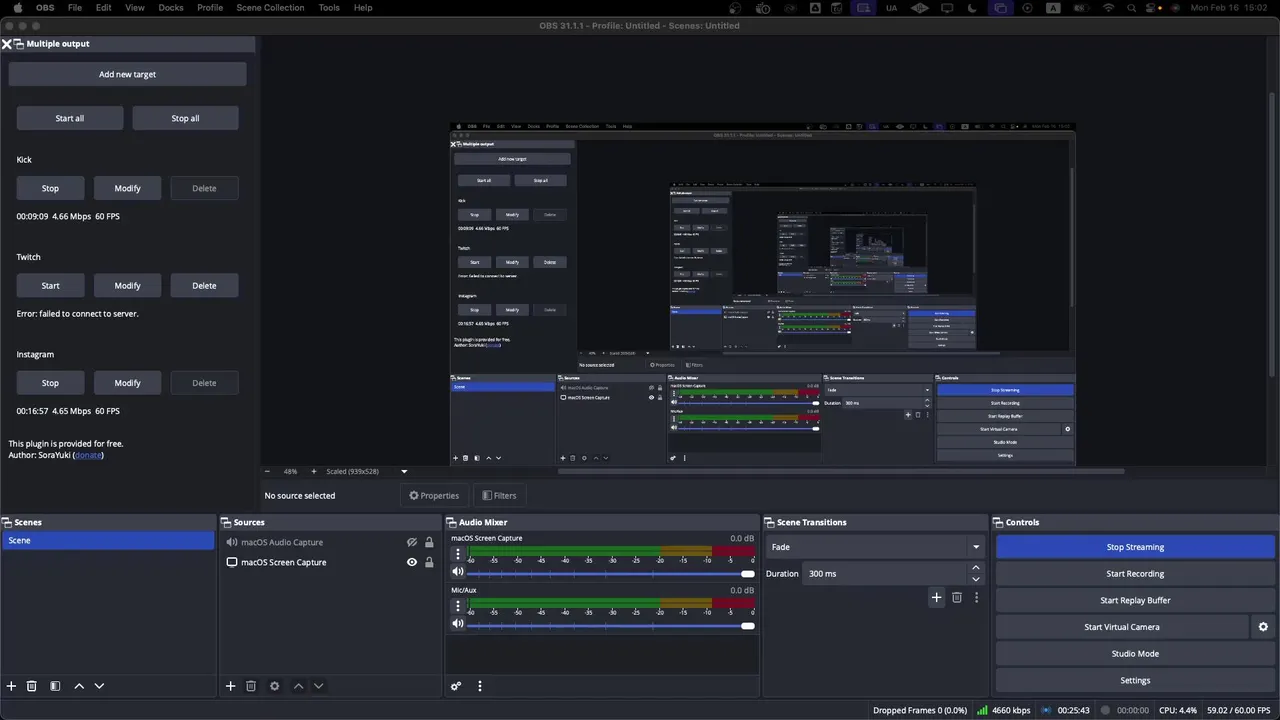This screenshot has height=720, width=1280.
Task: Open Audio Mixer dock options menu
Action: pyautogui.click(x=479, y=686)
